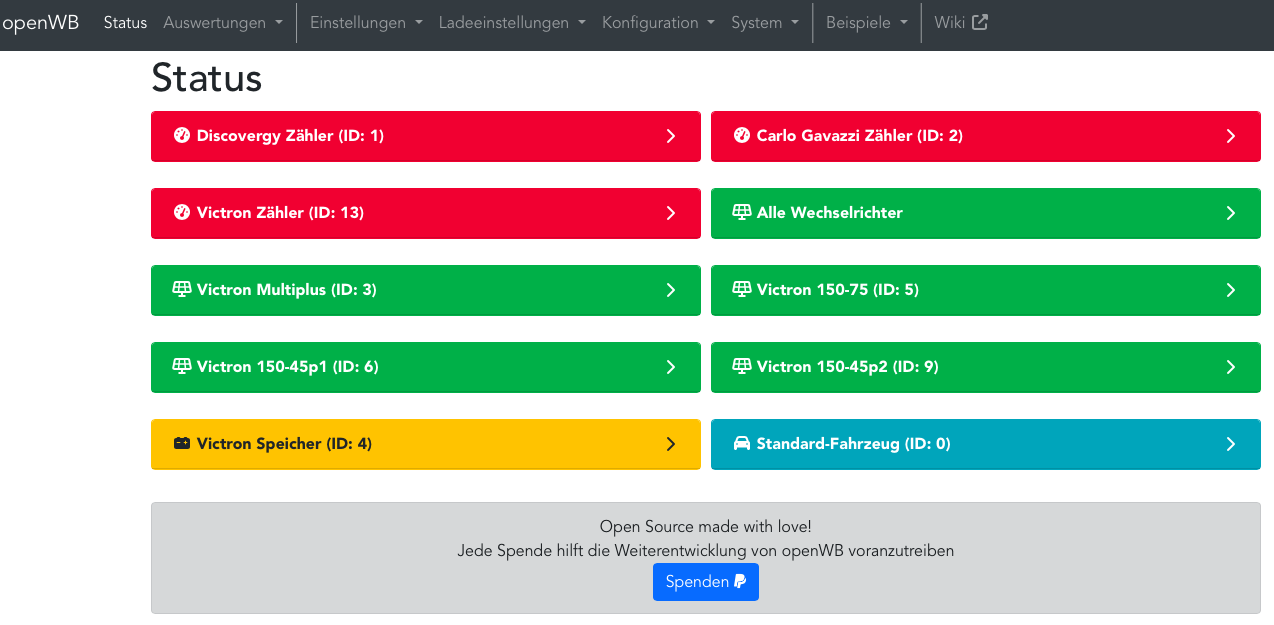Click the battery icon on Victron Speicher
1274x625 pixels.
(x=181, y=444)
